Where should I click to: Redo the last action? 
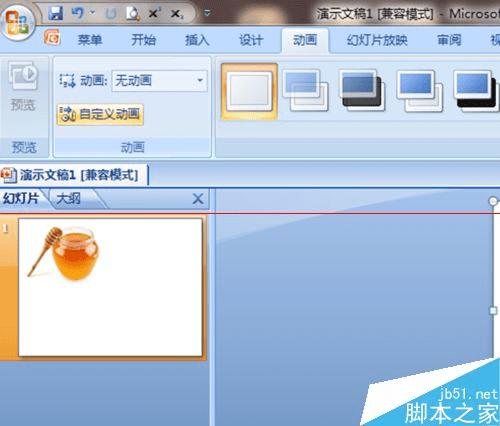click(111, 14)
